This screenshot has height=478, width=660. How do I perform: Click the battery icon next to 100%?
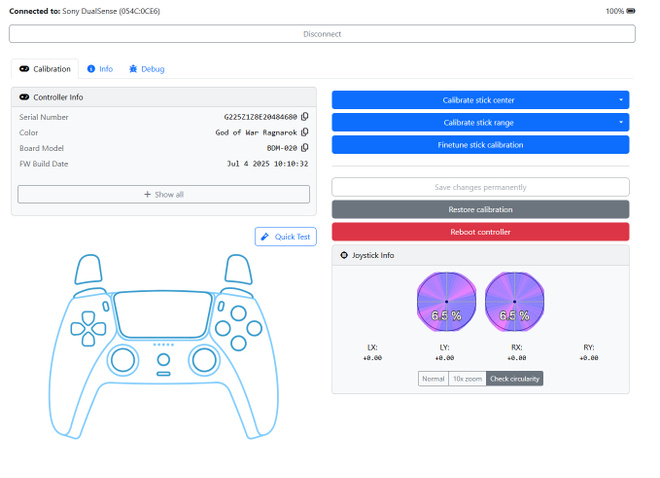tap(631, 11)
